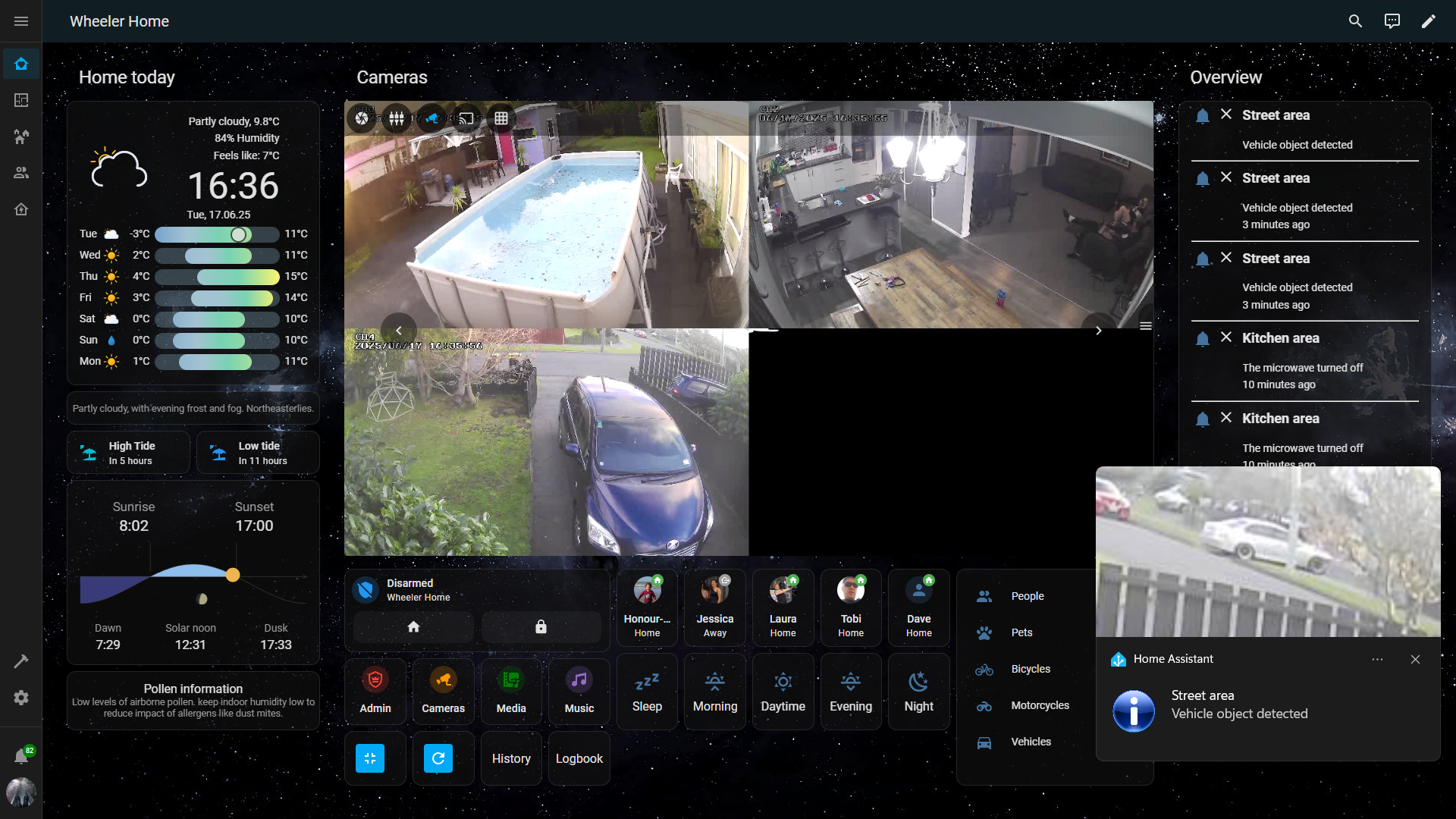Click the shutter snapshot icon on the camera
Image resolution: width=1456 pixels, height=819 pixels.
(x=362, y=118)
